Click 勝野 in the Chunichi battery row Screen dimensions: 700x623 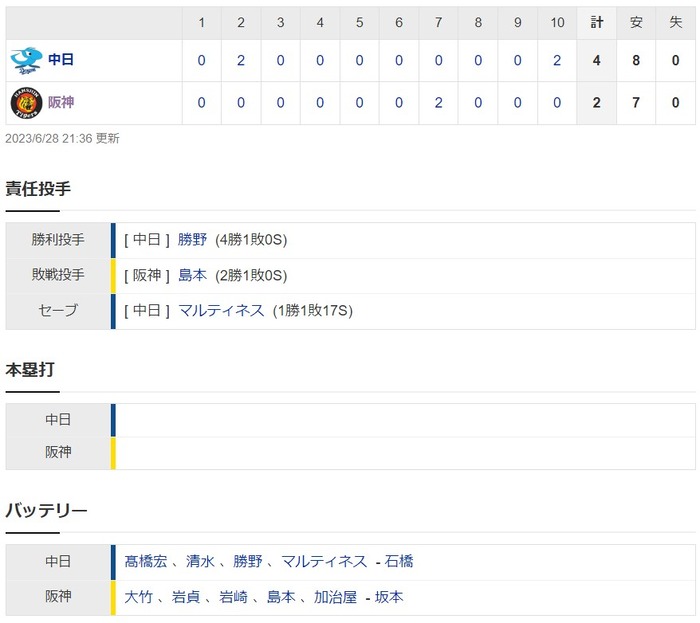point(248,562)
